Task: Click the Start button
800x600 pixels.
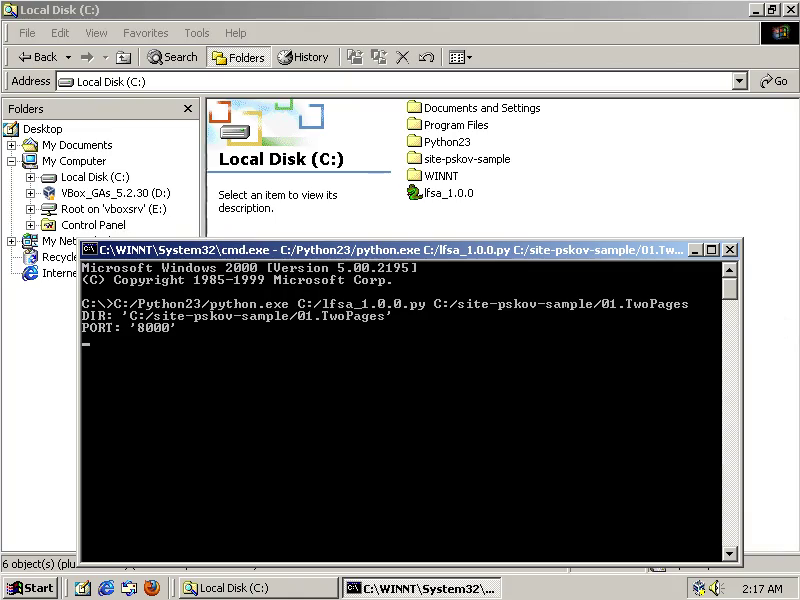Action: pyautogui.click(x=29, y=588)
